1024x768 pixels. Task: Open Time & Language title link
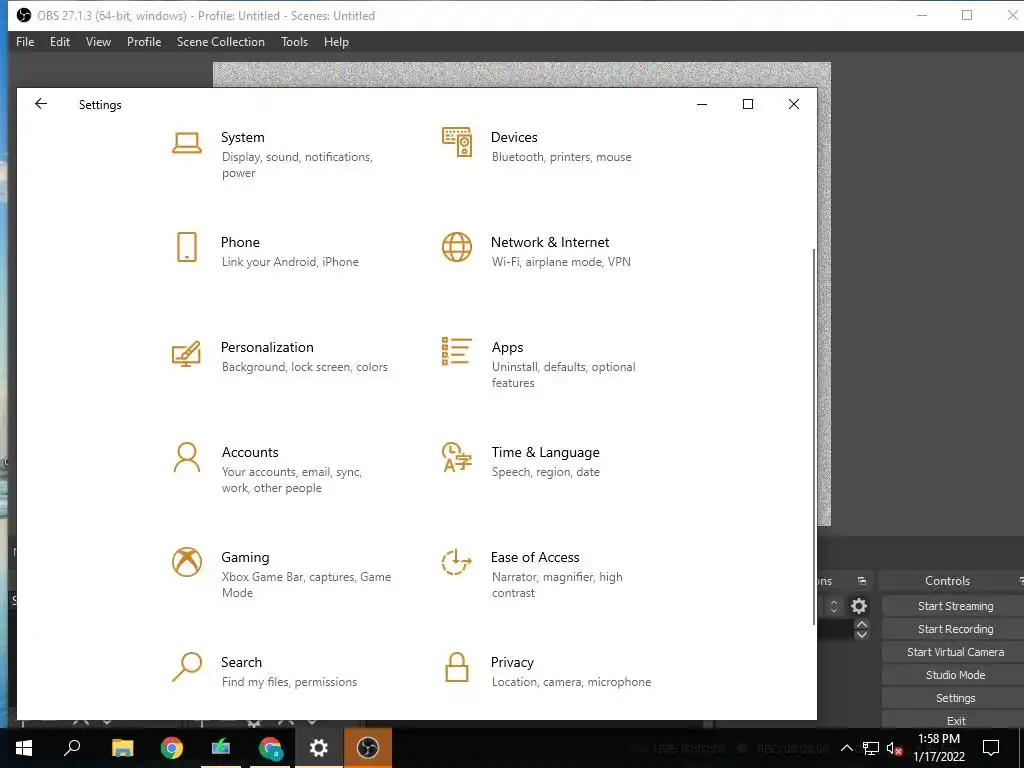(545, 453)
